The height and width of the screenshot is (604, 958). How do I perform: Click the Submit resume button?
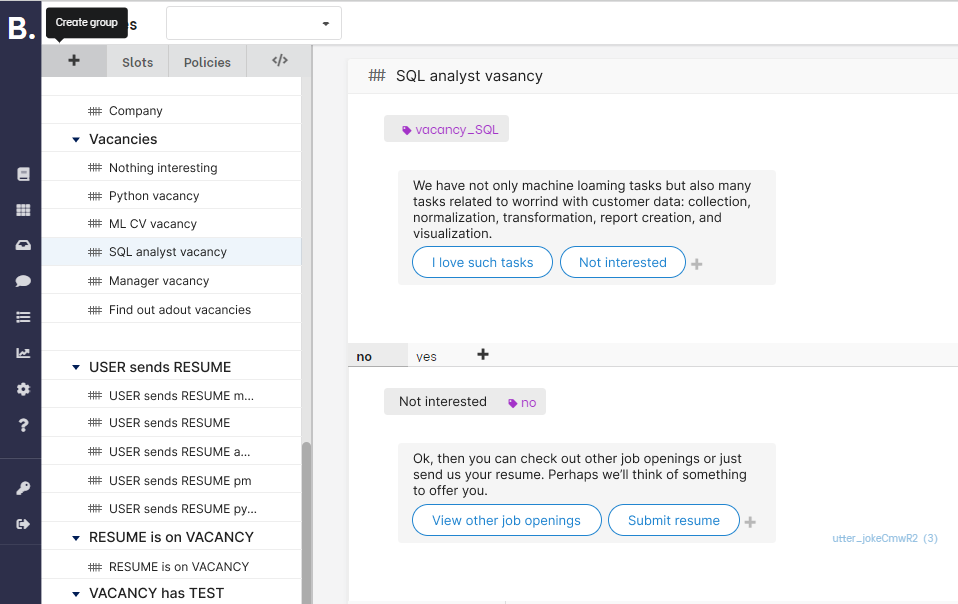[674, 520]
